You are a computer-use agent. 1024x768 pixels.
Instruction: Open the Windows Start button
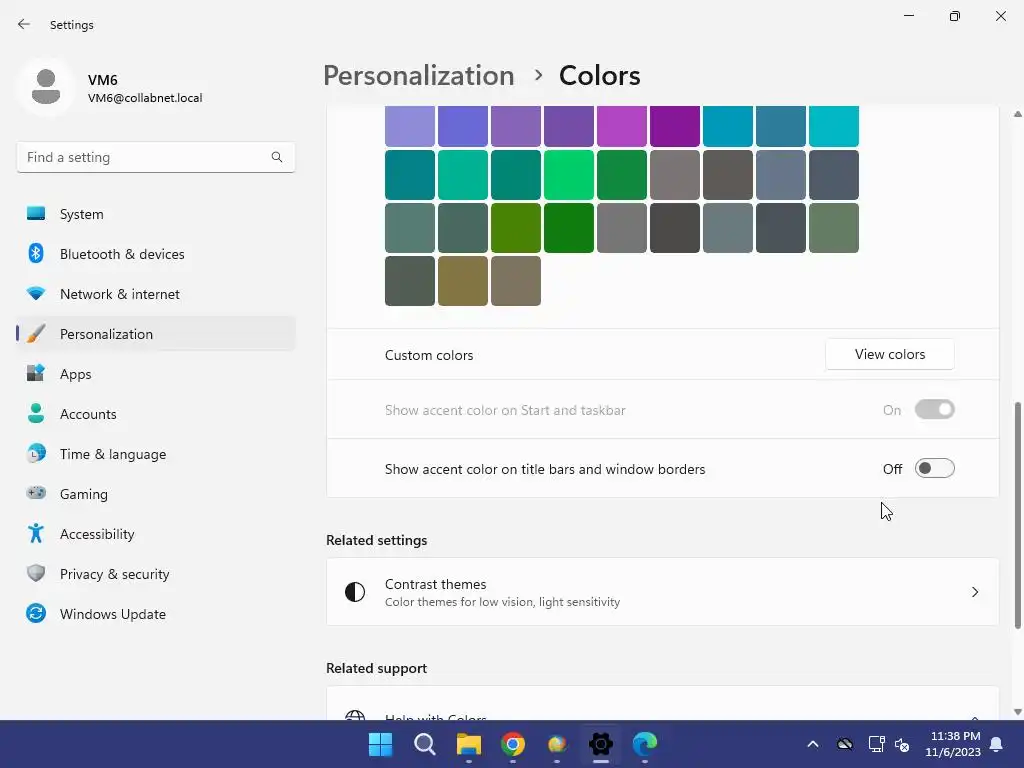coord(381,744)
